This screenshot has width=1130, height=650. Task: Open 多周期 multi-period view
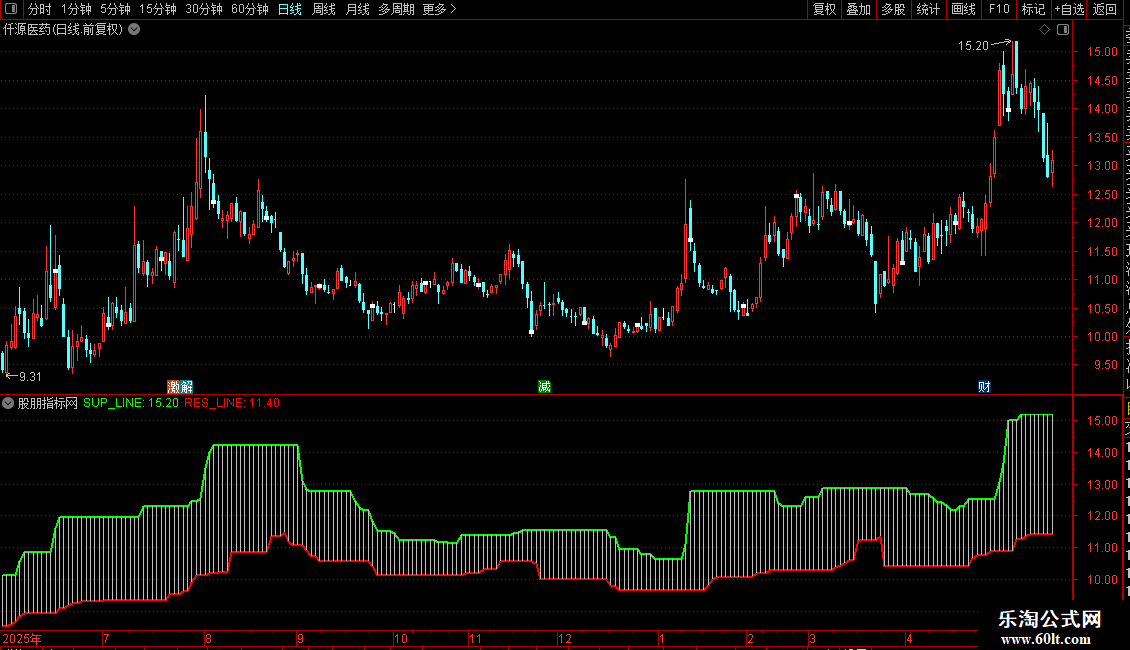396,9
